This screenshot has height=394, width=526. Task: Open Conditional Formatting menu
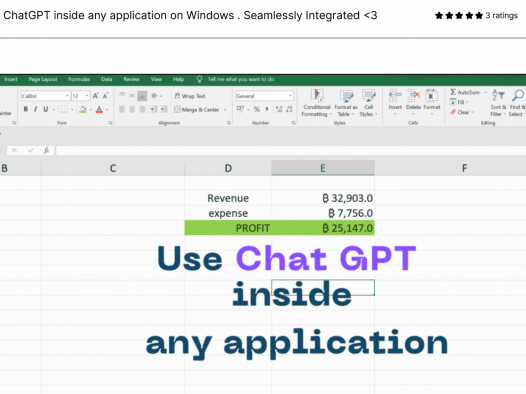[317, 103]
